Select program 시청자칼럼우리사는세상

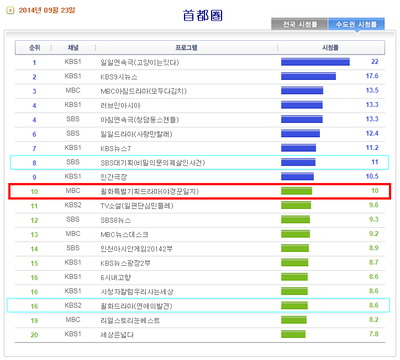(137, 292)
